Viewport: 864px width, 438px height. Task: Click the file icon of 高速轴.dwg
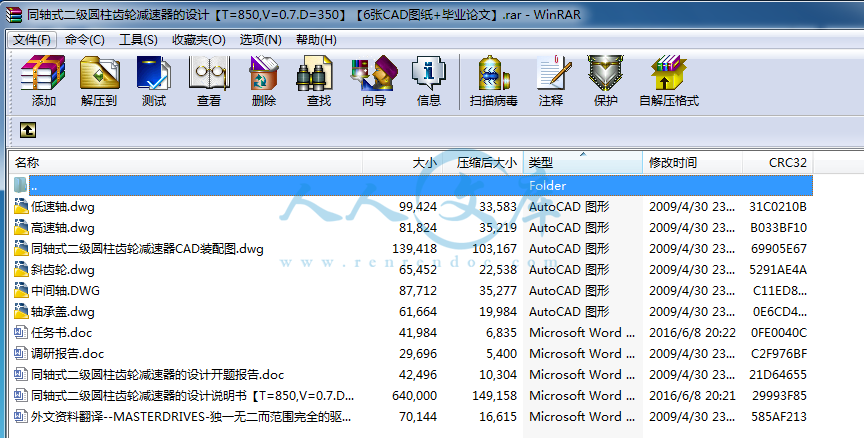point(21,228)
